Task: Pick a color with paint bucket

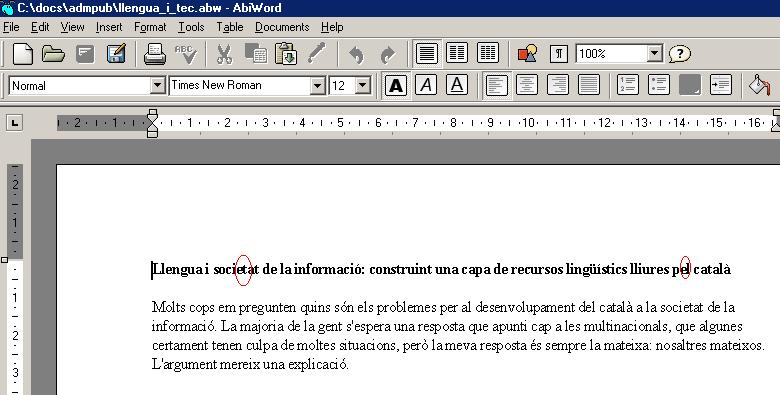Action: 760,85
